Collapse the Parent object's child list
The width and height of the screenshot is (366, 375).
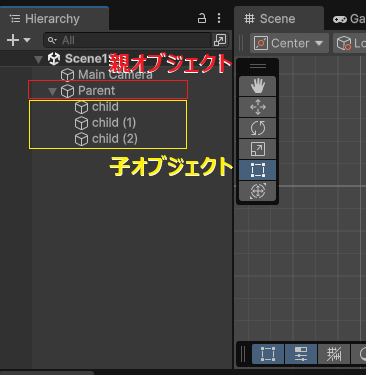(52, 91)
